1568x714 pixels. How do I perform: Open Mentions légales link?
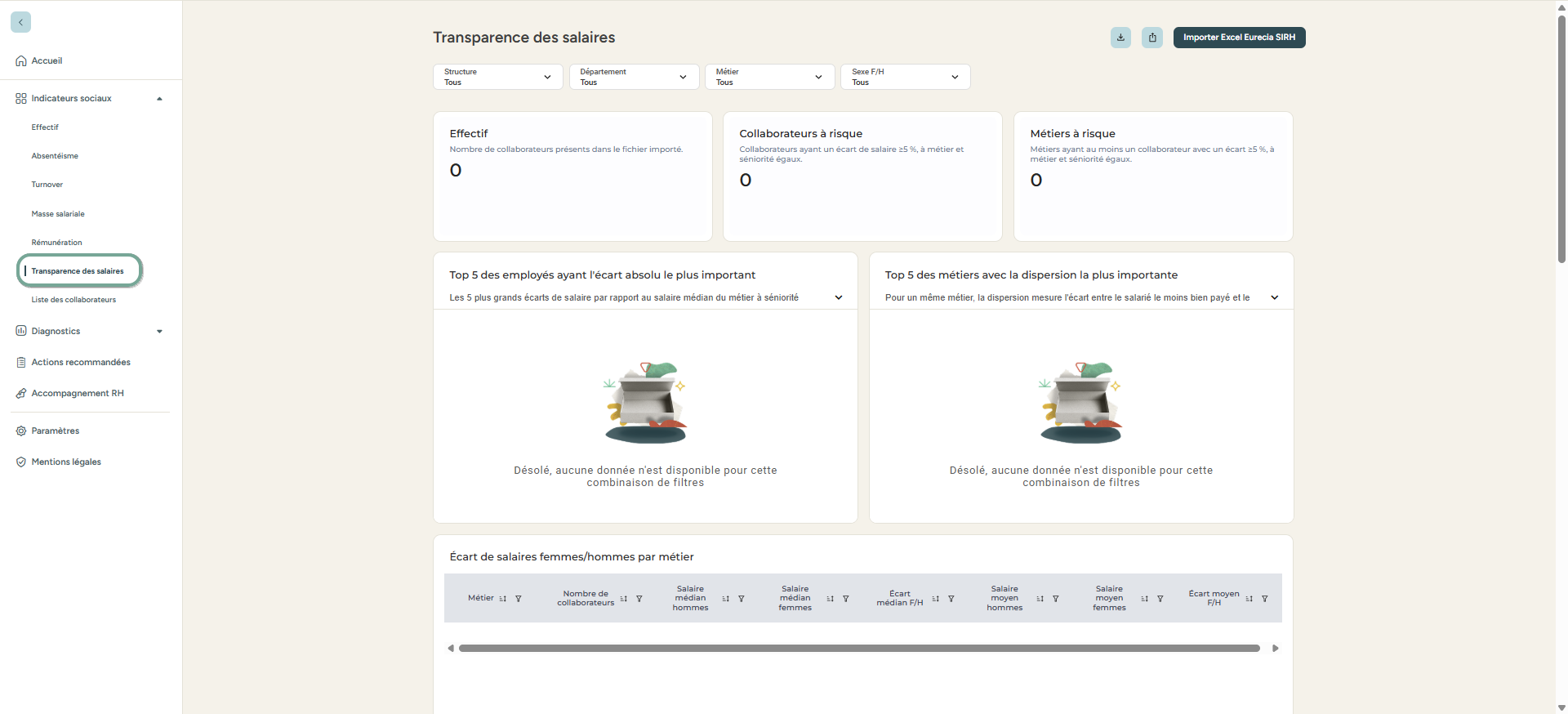66,462
